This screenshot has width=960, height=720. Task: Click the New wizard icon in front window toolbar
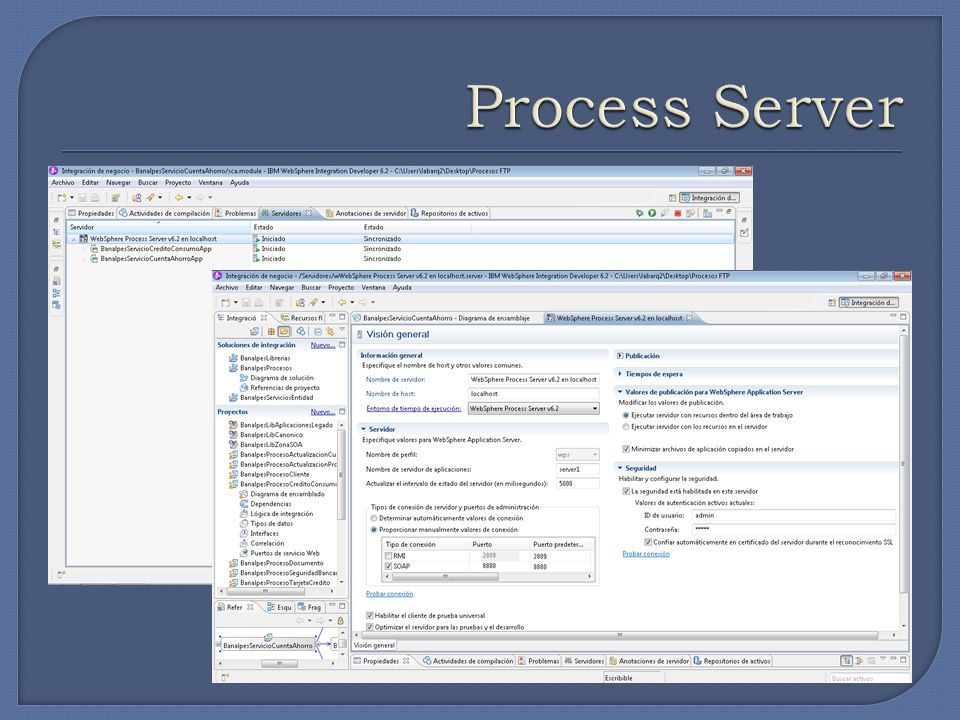[x=226, y=302]
